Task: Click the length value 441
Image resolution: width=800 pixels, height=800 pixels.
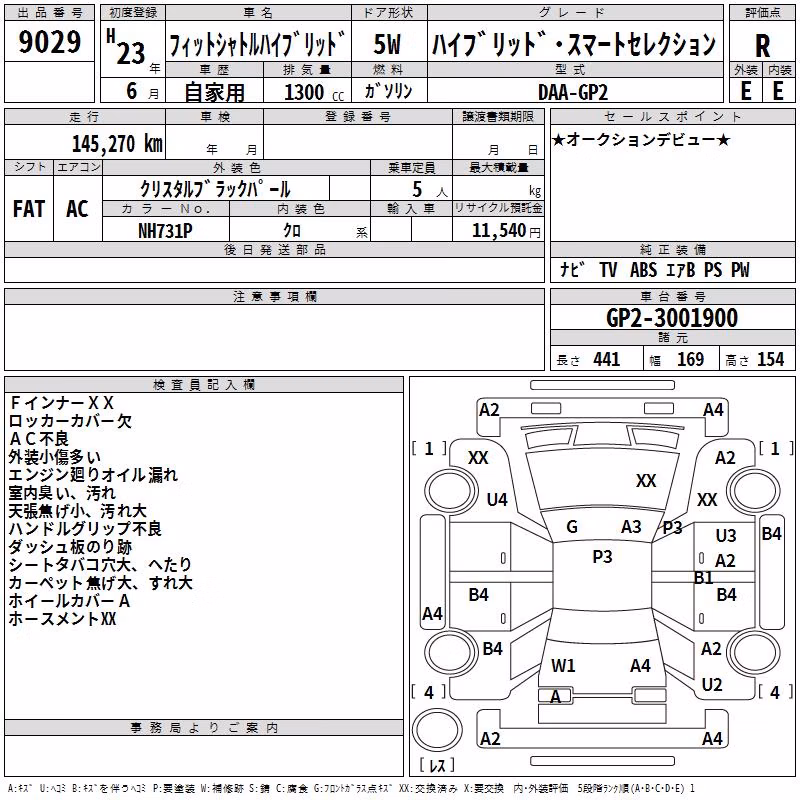Action: pyautogui.click(x=607, y=360)
